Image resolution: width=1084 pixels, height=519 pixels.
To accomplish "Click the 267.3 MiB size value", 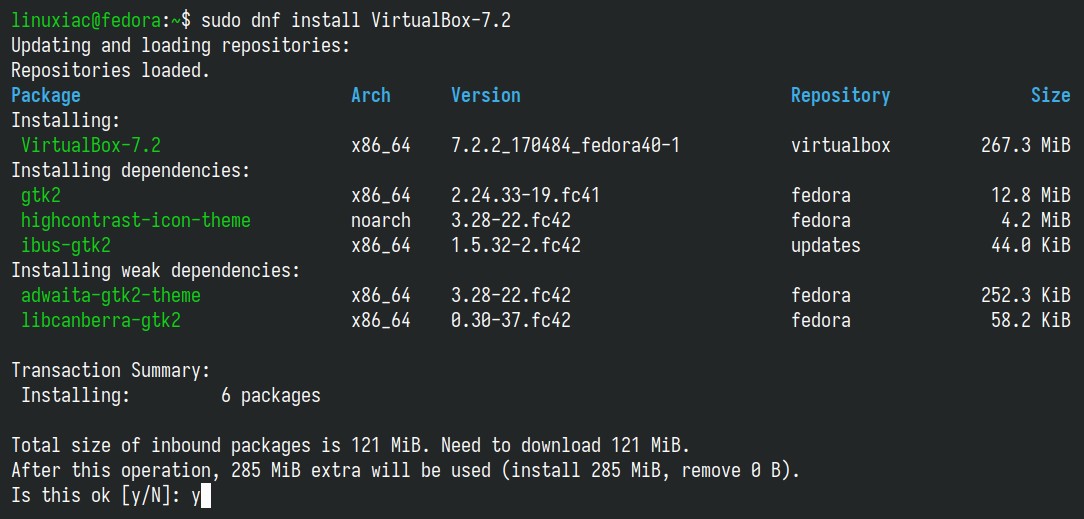I will (x=1026, y=145).
